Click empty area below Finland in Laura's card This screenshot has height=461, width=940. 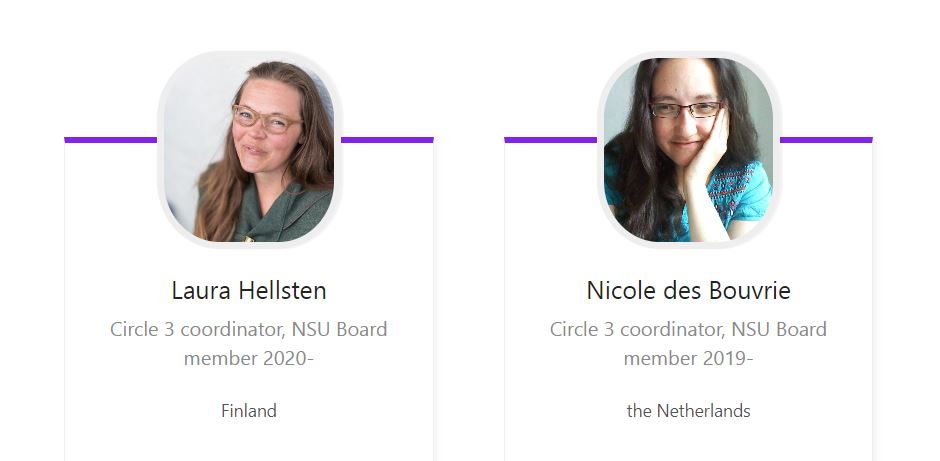tap(249, 442)
